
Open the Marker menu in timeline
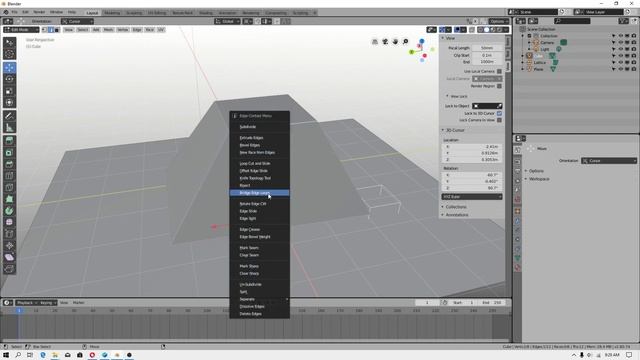point(78,303)
